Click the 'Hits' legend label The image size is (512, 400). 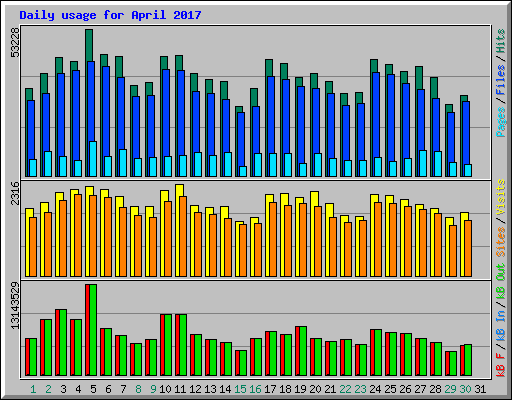click(501, 41)
